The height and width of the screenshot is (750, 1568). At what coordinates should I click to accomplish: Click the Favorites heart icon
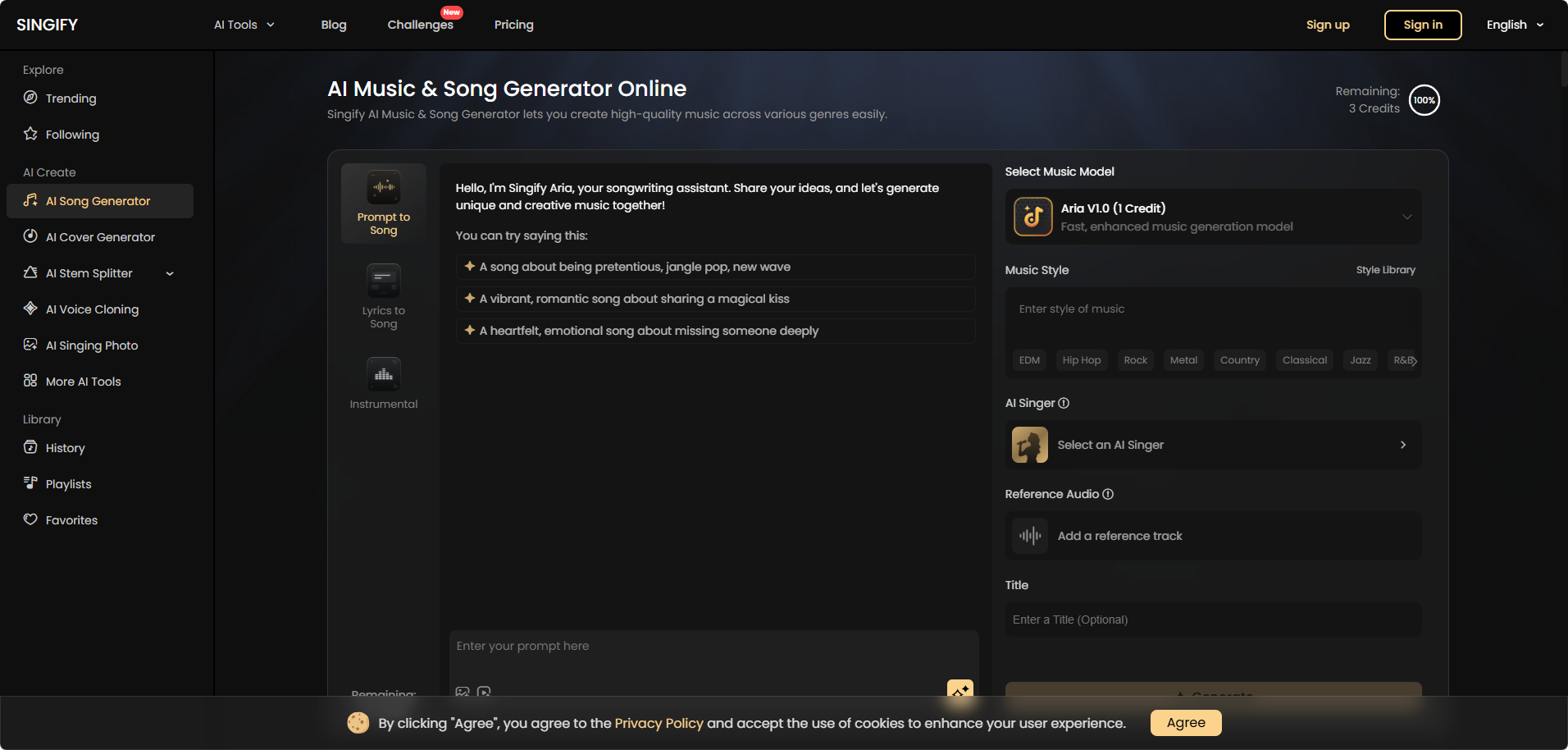pyautogui.click(x=30, y=519)
